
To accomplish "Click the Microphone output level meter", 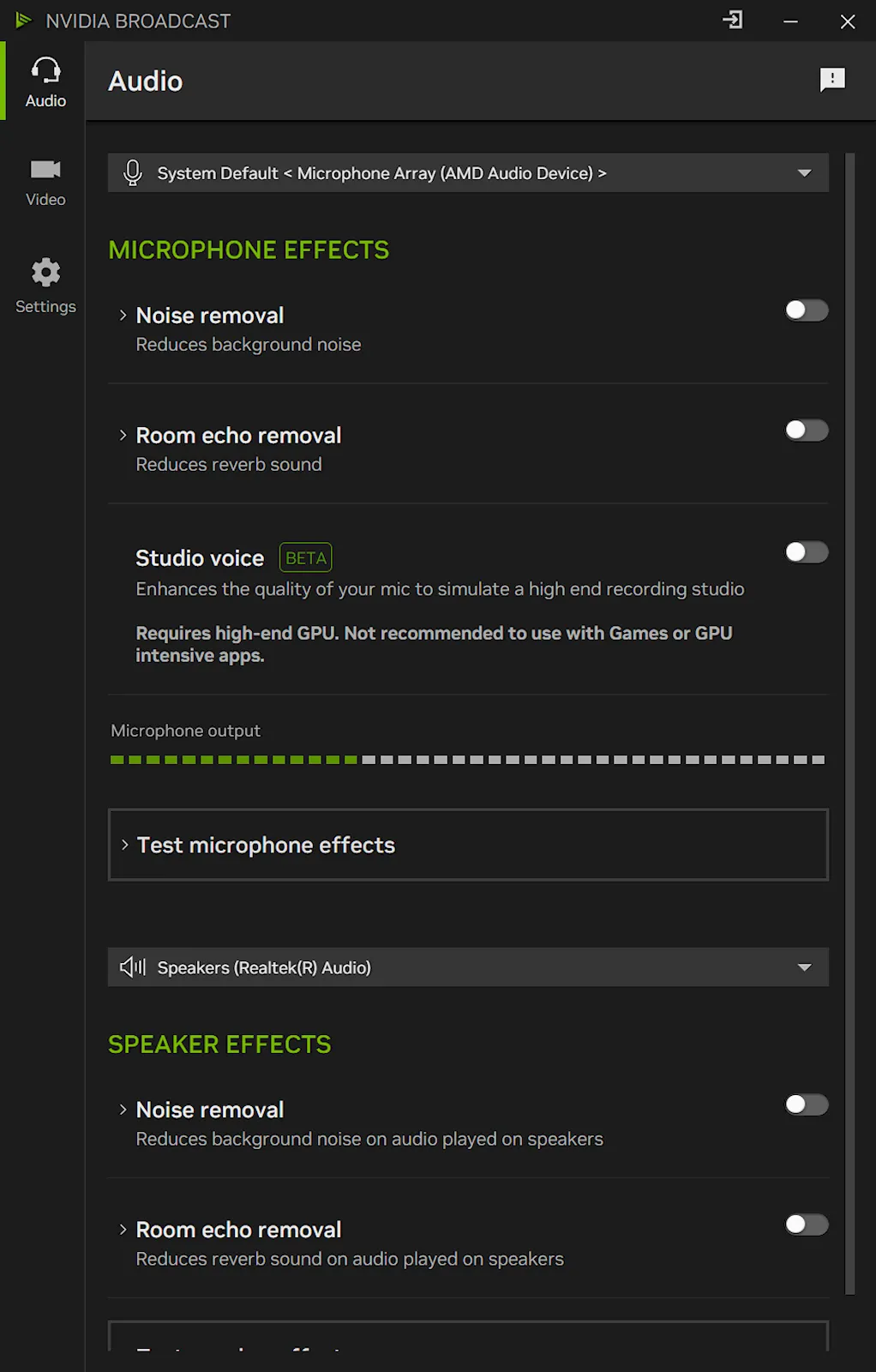I will [x=468, y=760].
